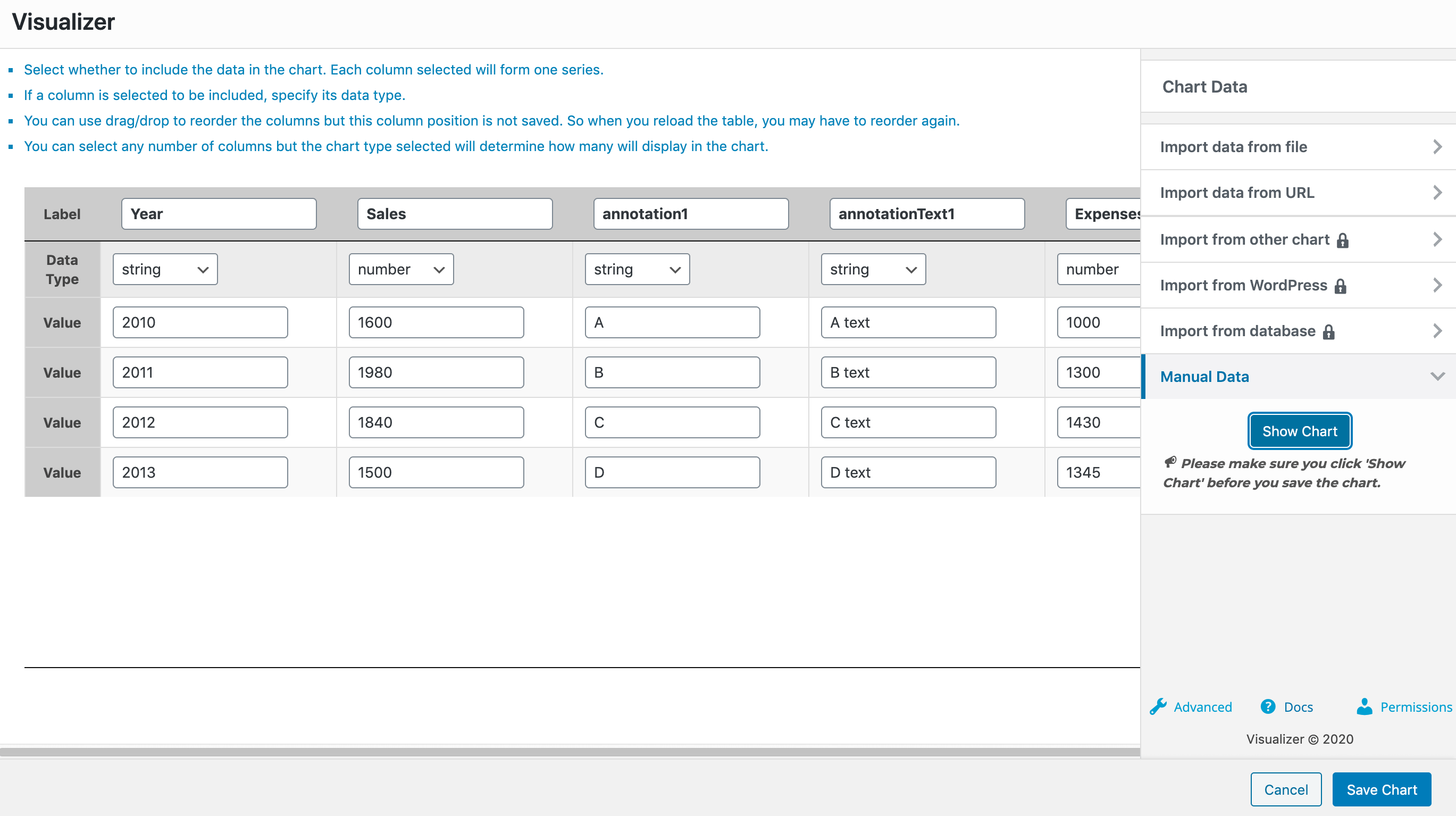Click the Permissions user icon
1456x816 pixels.
point(1365,706)
